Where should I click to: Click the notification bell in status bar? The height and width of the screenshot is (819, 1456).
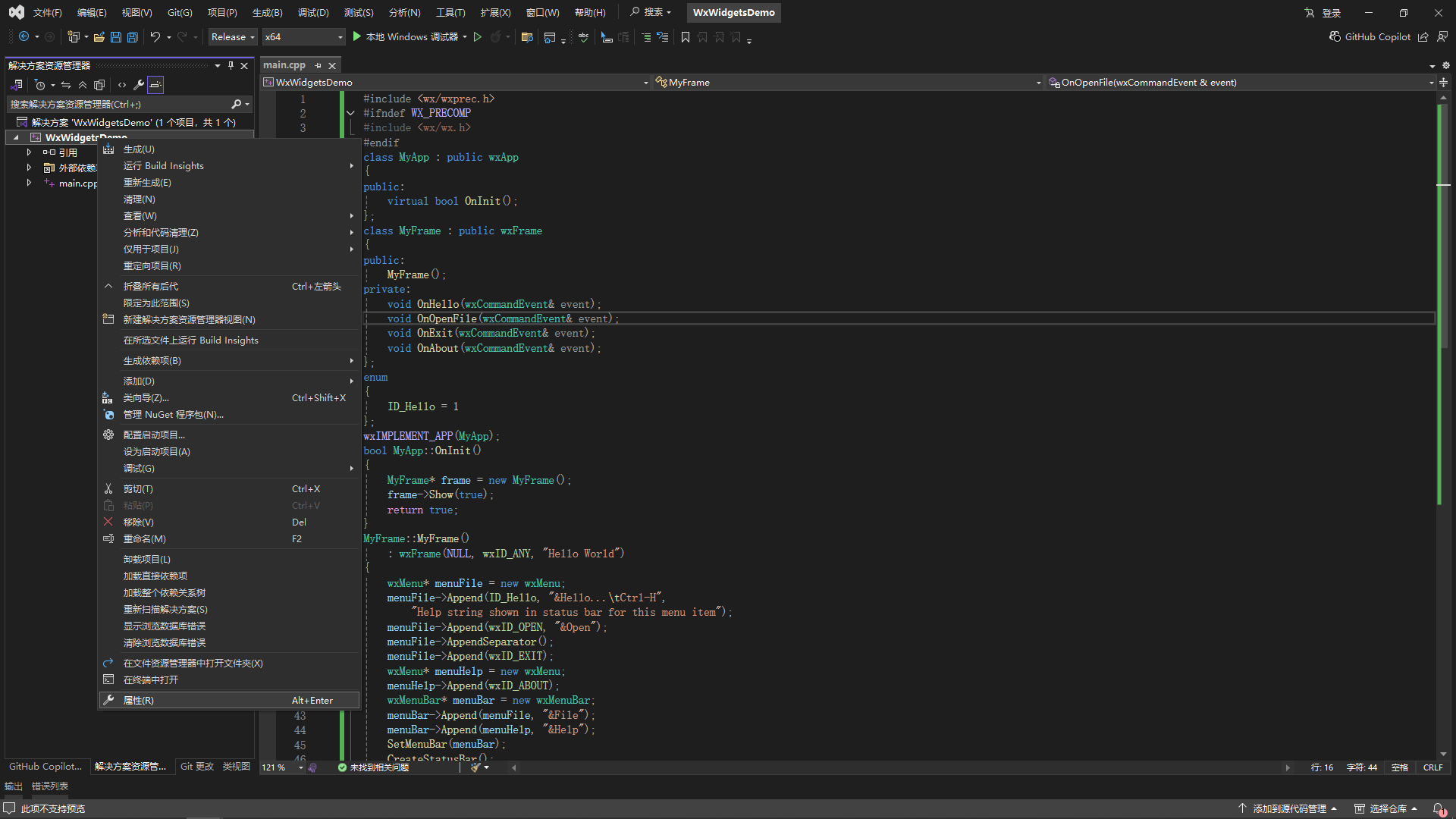tap(1438, 808)
